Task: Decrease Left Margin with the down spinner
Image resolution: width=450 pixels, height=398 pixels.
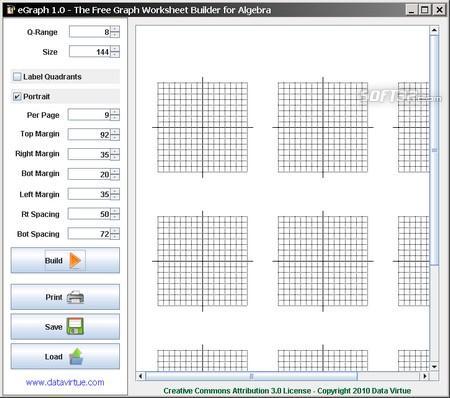Action: click(115, 197)
